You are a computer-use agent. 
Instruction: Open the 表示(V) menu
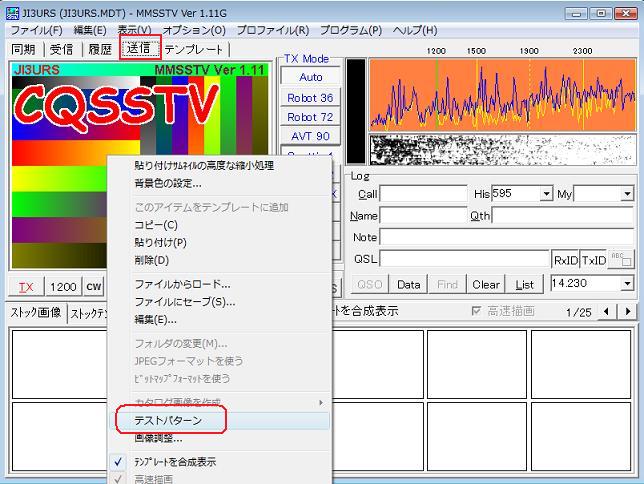tap(134, 30)
